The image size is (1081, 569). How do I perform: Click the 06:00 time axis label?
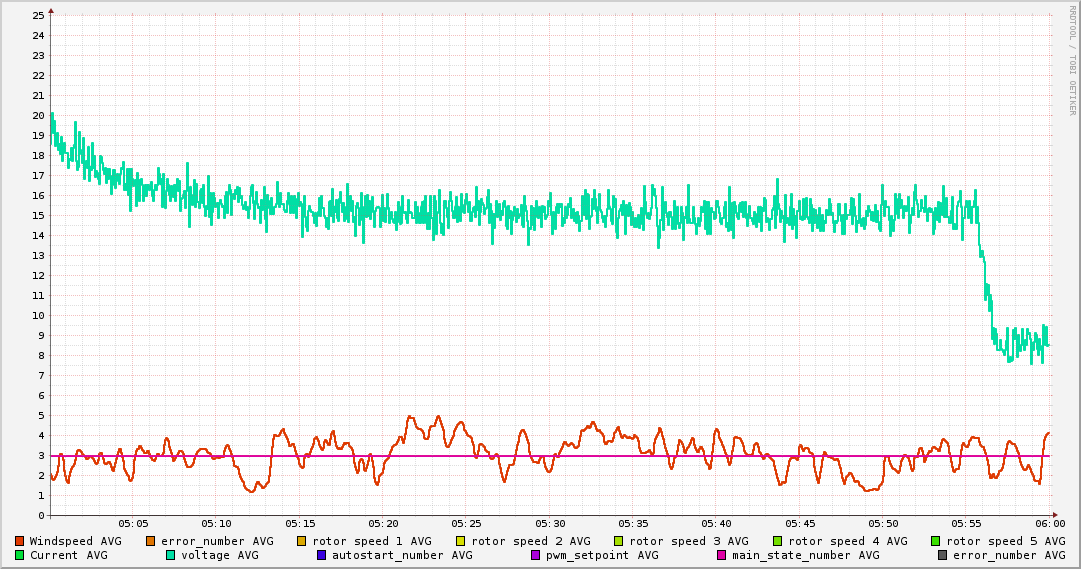click(x=1049, y=523)
